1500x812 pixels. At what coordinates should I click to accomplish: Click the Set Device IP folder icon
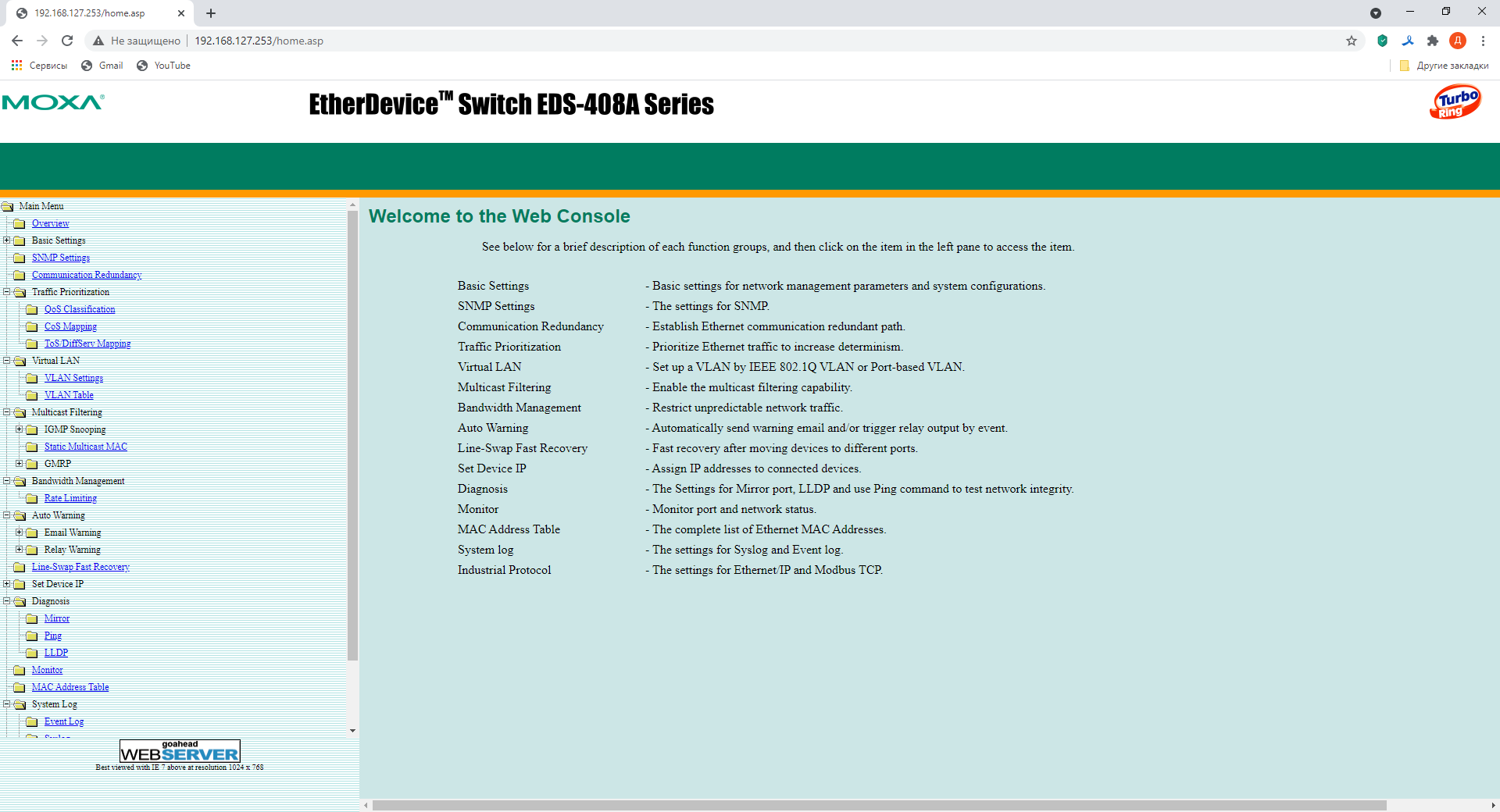click(x=20, y=585)
